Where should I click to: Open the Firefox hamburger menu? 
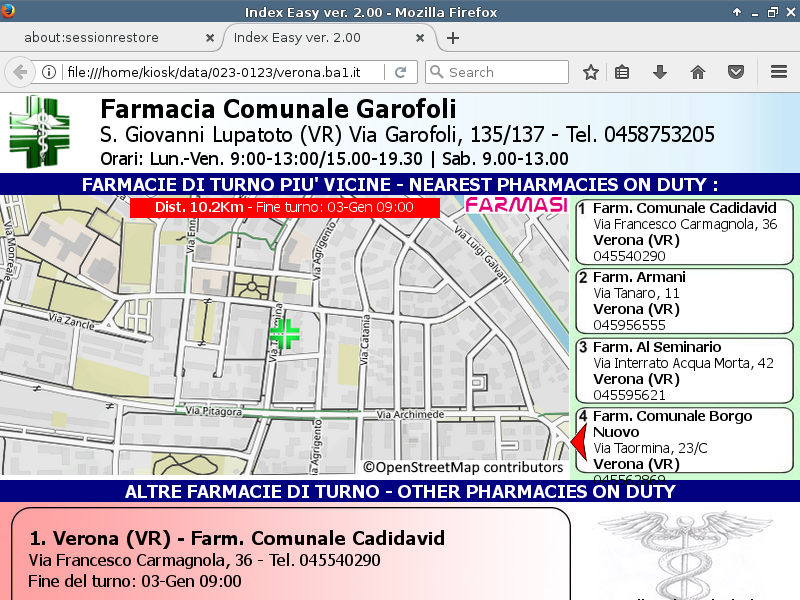[779, 72]
